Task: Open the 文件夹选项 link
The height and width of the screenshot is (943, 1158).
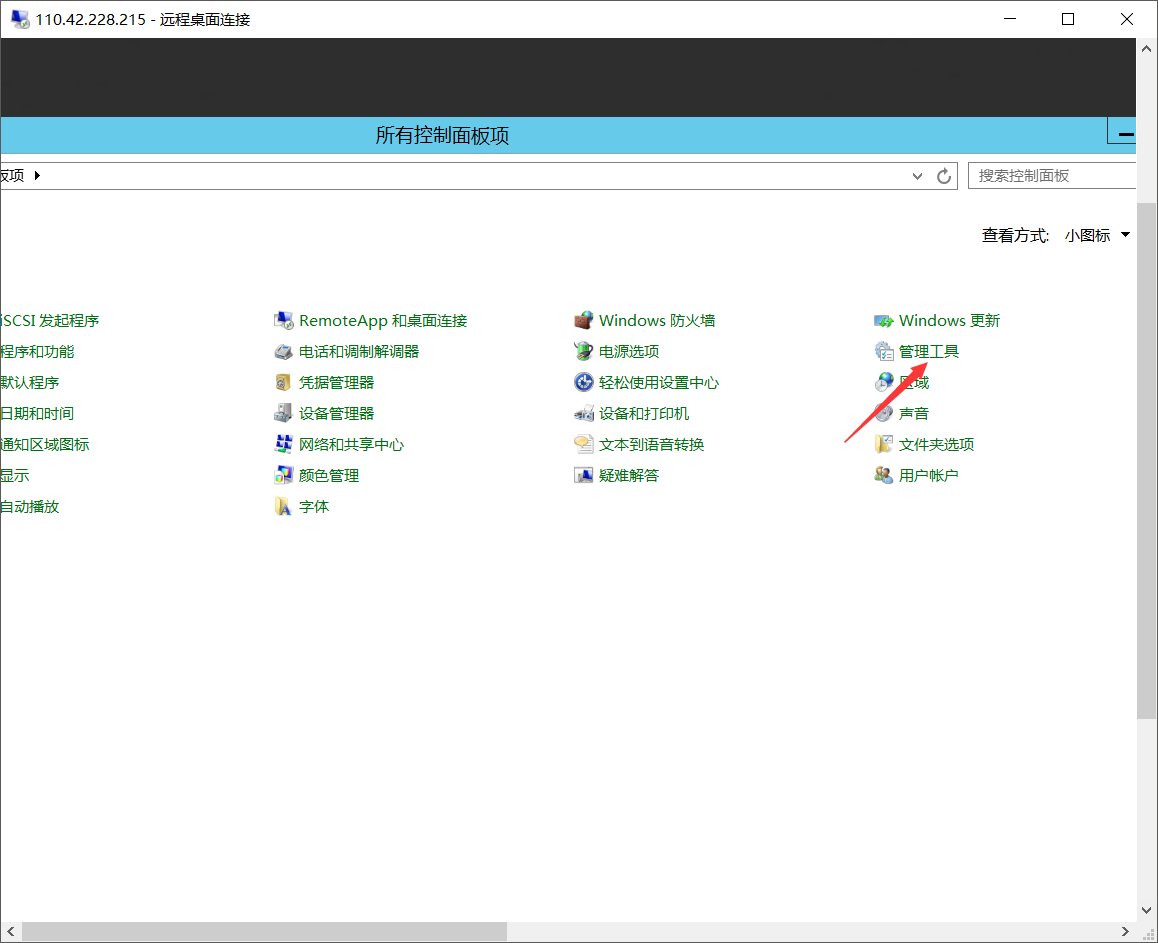Action: tap(936, 445)
